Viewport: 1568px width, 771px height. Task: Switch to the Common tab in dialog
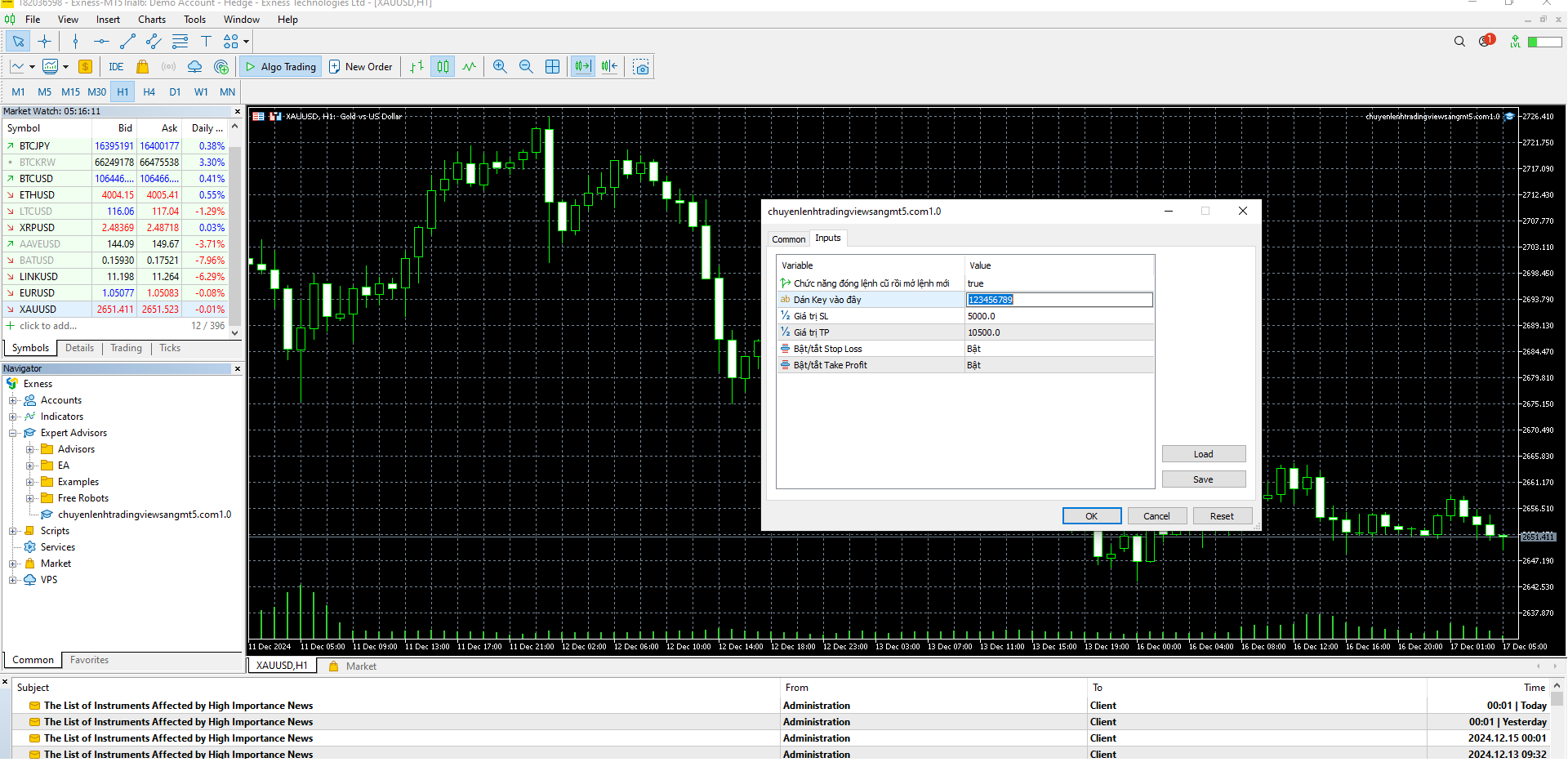[x=788, y=239]
